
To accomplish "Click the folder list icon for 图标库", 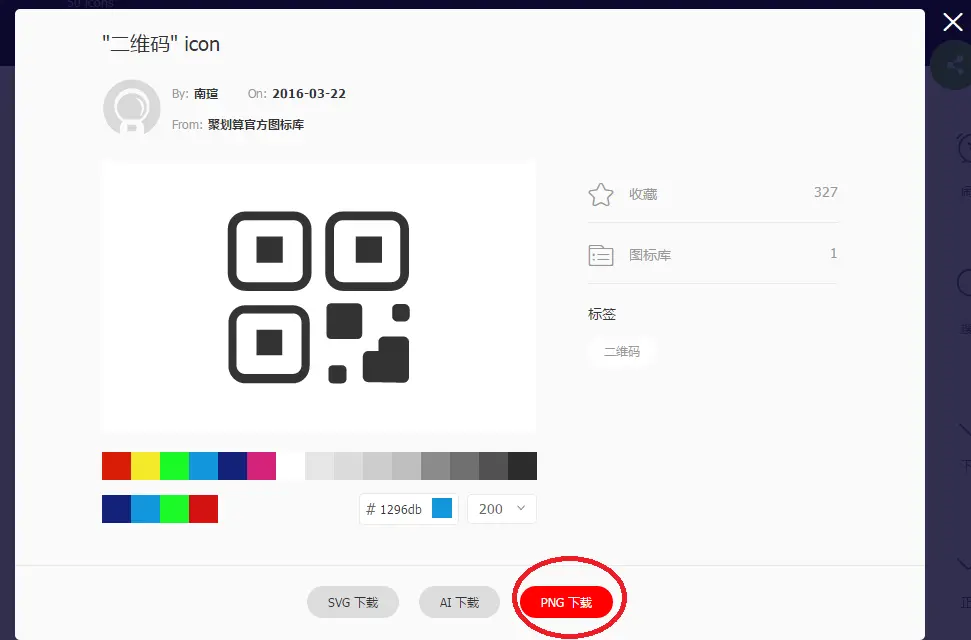I will click(601, 255).
